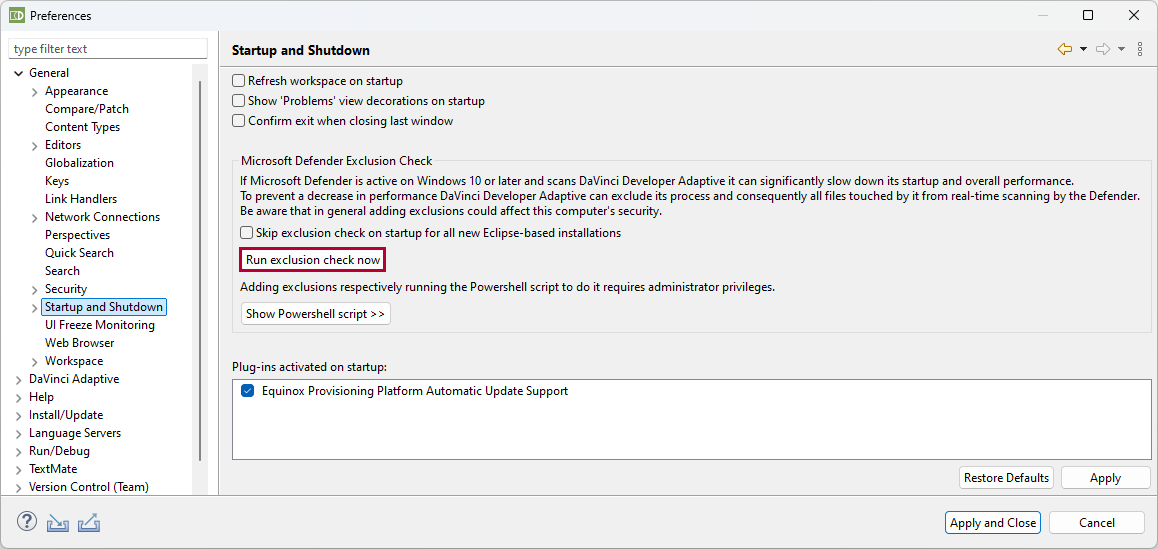The height and width of the screenshot is (549, 1158).
Task: Expand the Run/Debug node
Action: (18, 451)
